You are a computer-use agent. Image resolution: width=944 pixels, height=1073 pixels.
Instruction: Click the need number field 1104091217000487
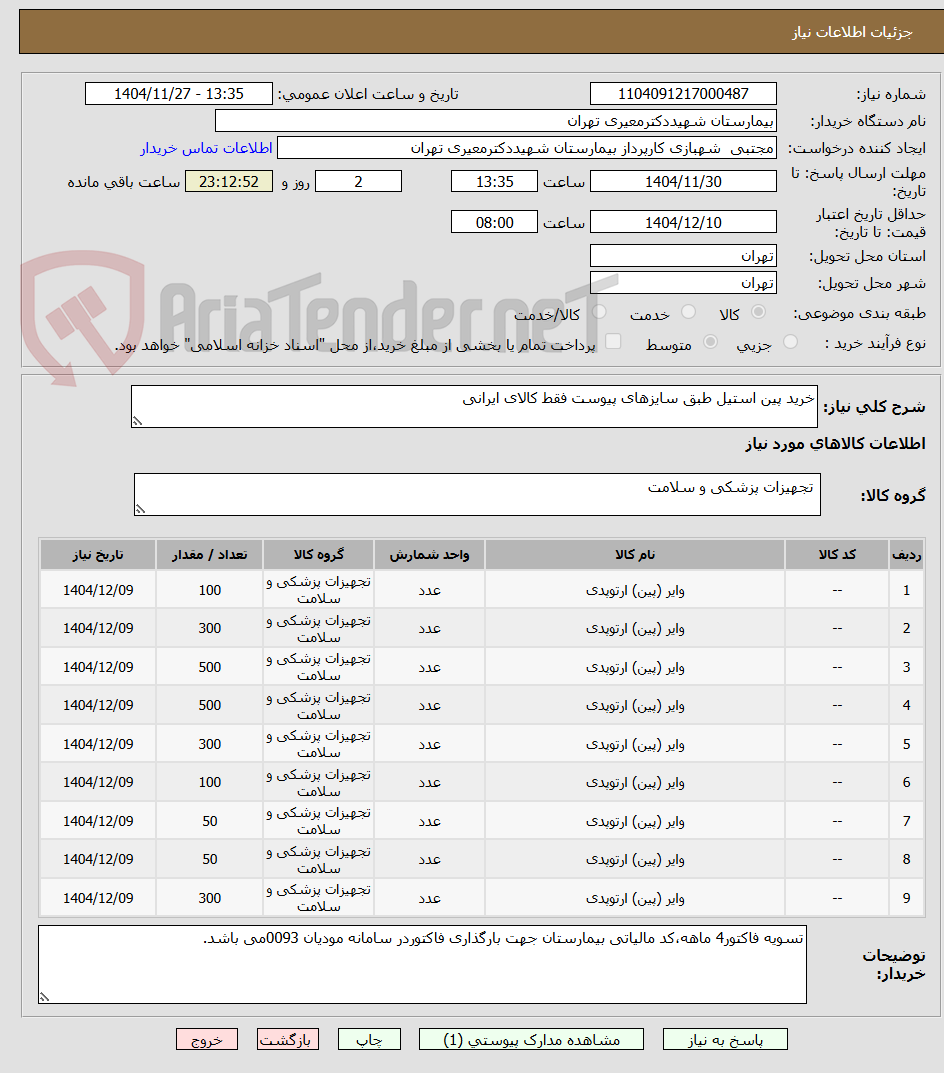(x=683, y=94)
